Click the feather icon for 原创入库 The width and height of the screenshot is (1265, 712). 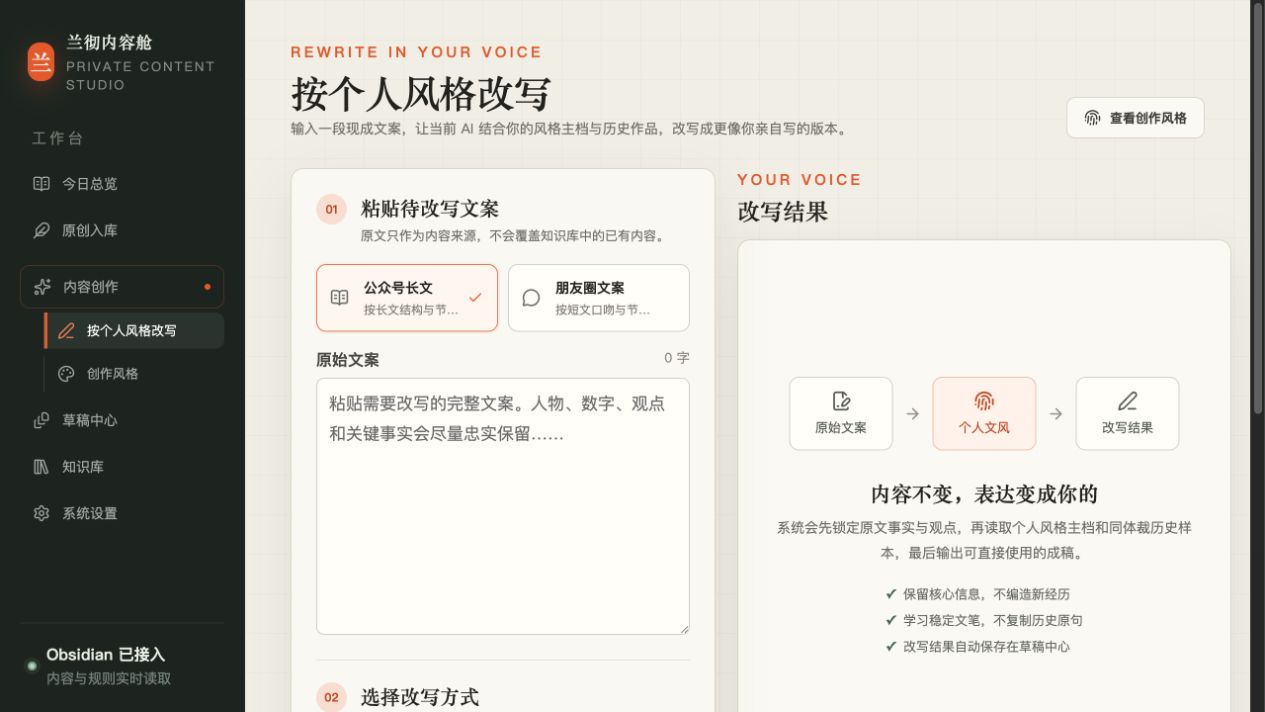point(41,230)
